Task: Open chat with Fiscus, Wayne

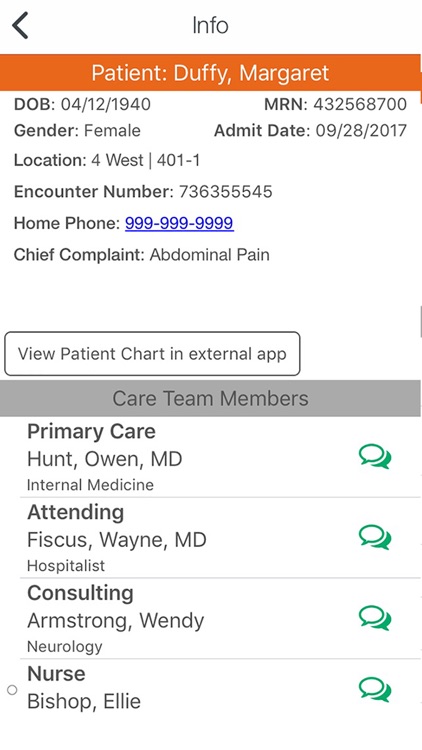Action: (x=375, y=538)
